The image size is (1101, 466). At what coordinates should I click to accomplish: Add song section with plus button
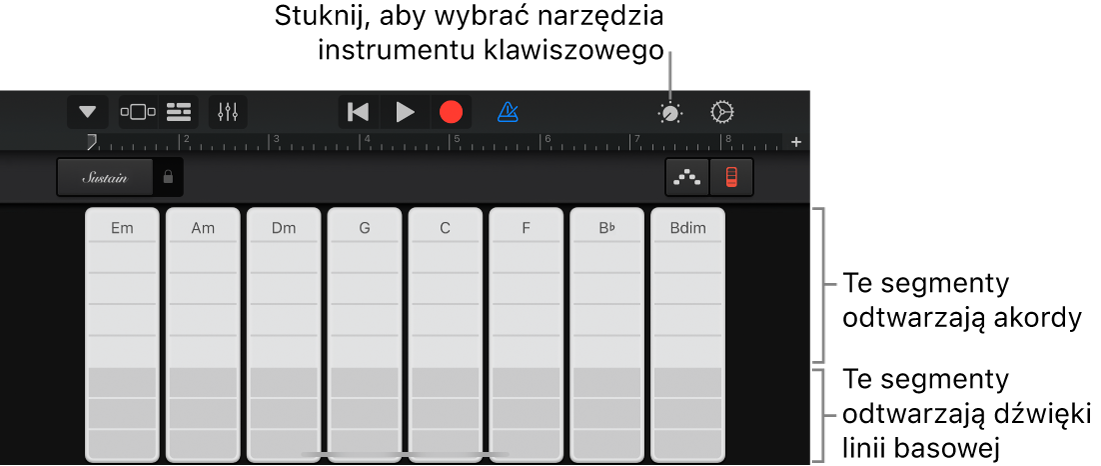pyautogui.click(x=796, y=142)
